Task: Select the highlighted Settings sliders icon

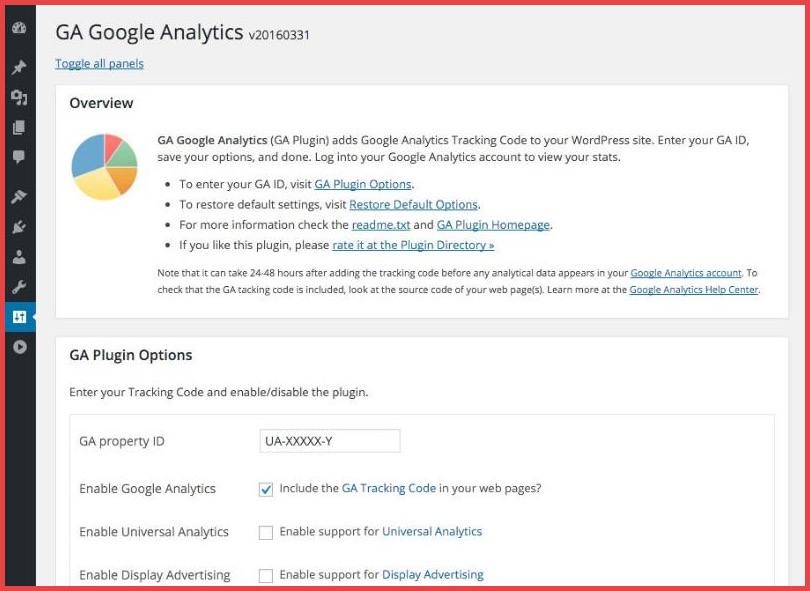Action: coord(18,317)
